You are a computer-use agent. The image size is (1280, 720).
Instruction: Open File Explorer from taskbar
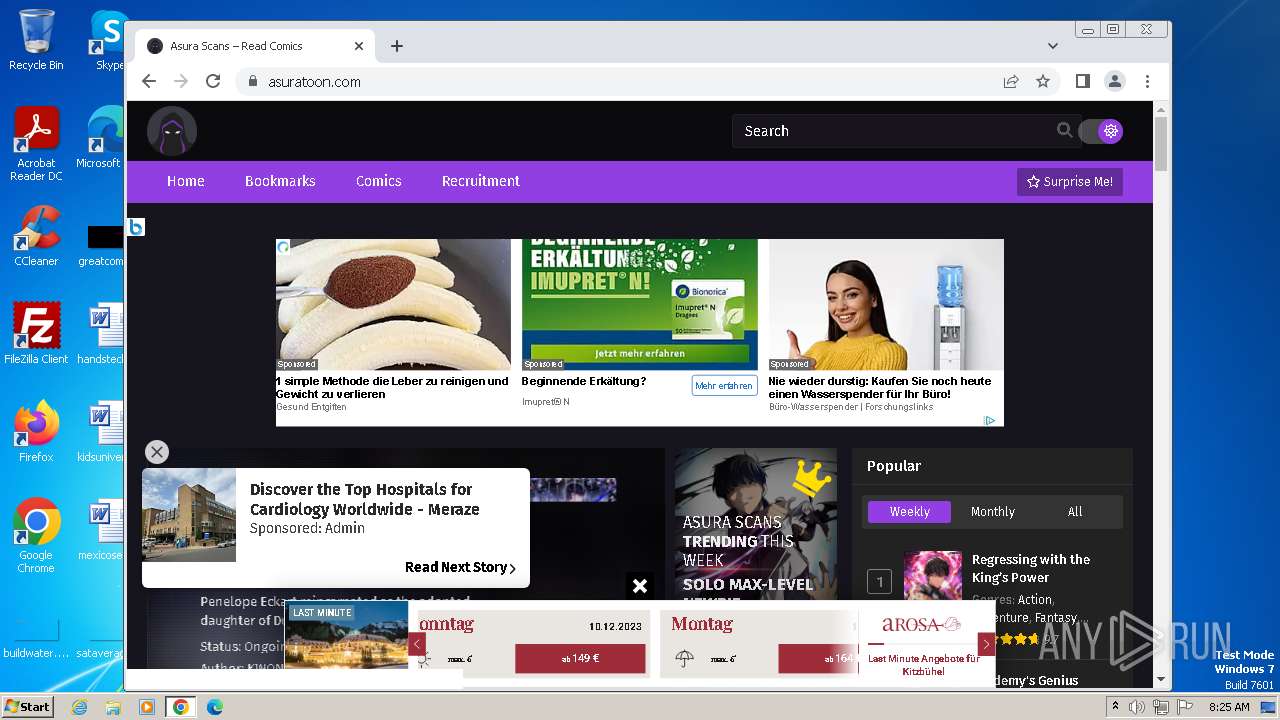point(113,707)
